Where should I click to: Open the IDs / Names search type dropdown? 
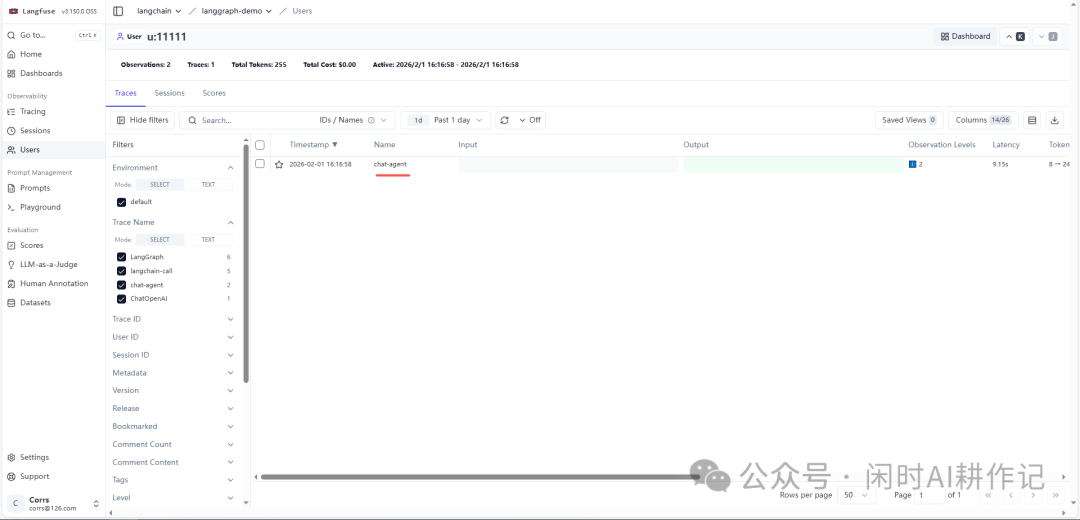click(x=353, y=120)
